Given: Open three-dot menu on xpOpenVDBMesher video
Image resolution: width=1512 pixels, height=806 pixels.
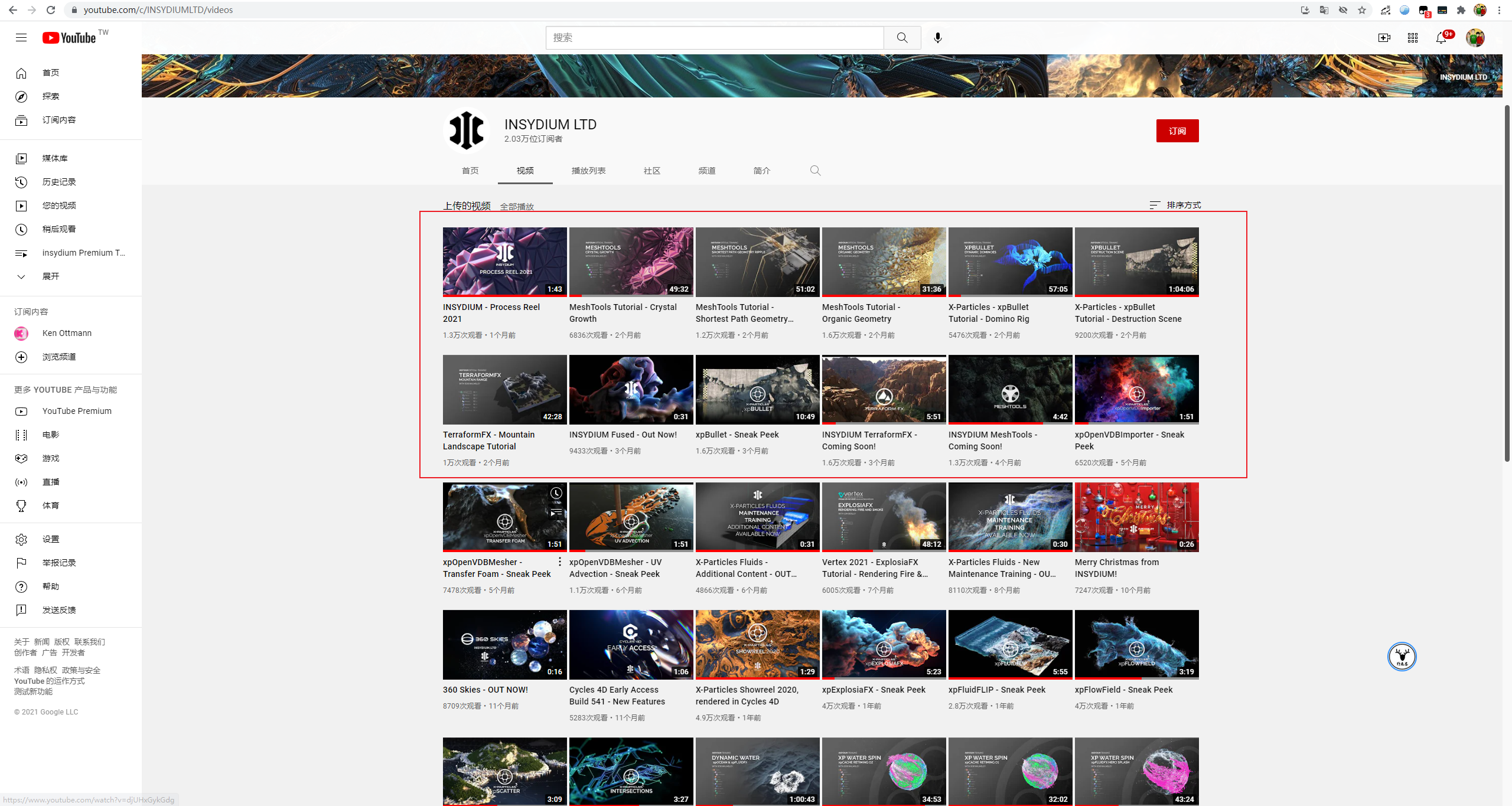Looking at the screenshot, I should coord(559,562).
